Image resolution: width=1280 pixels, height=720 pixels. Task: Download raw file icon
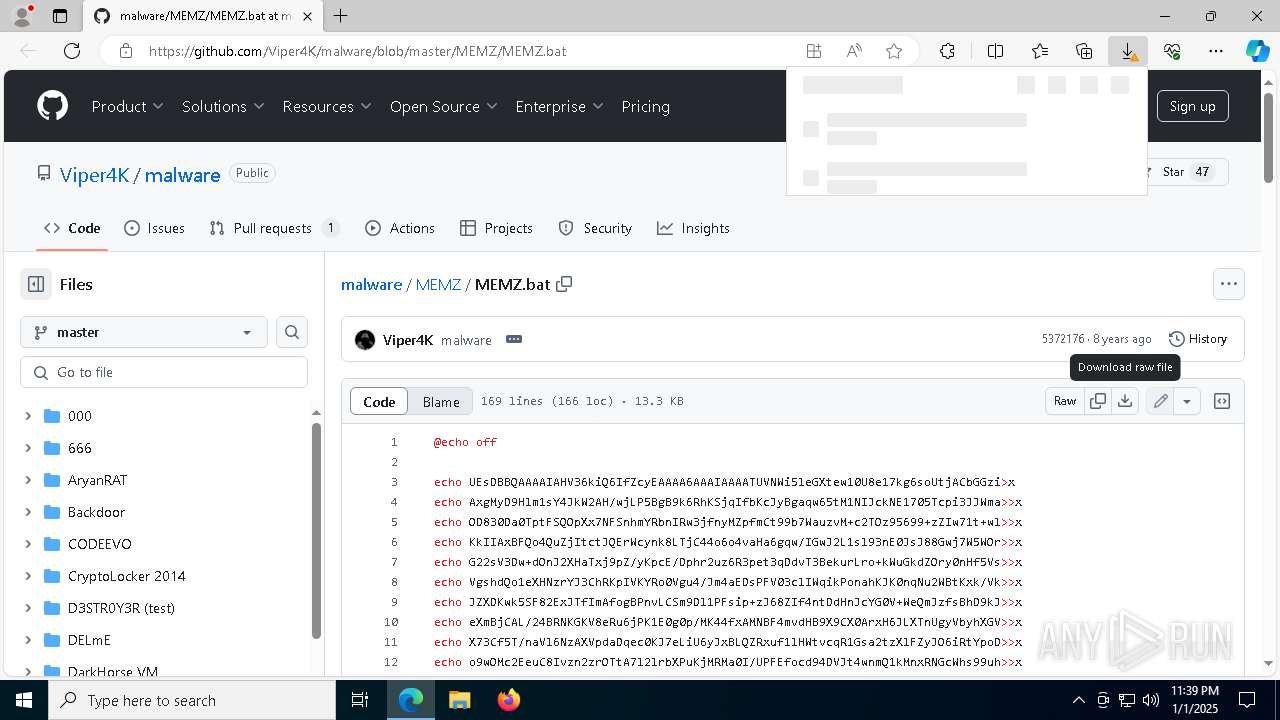coord(1125,401)
